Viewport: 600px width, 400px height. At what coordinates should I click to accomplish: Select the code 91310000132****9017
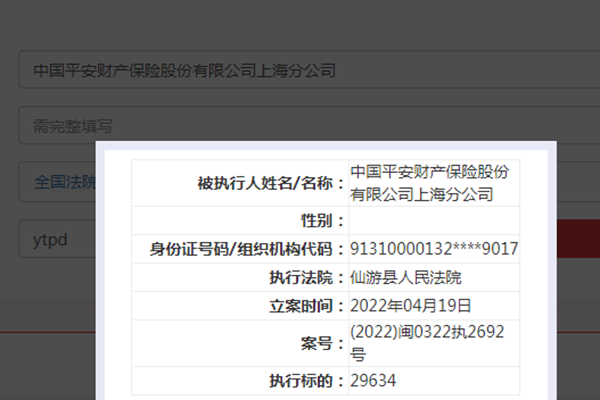pos(434,249)
